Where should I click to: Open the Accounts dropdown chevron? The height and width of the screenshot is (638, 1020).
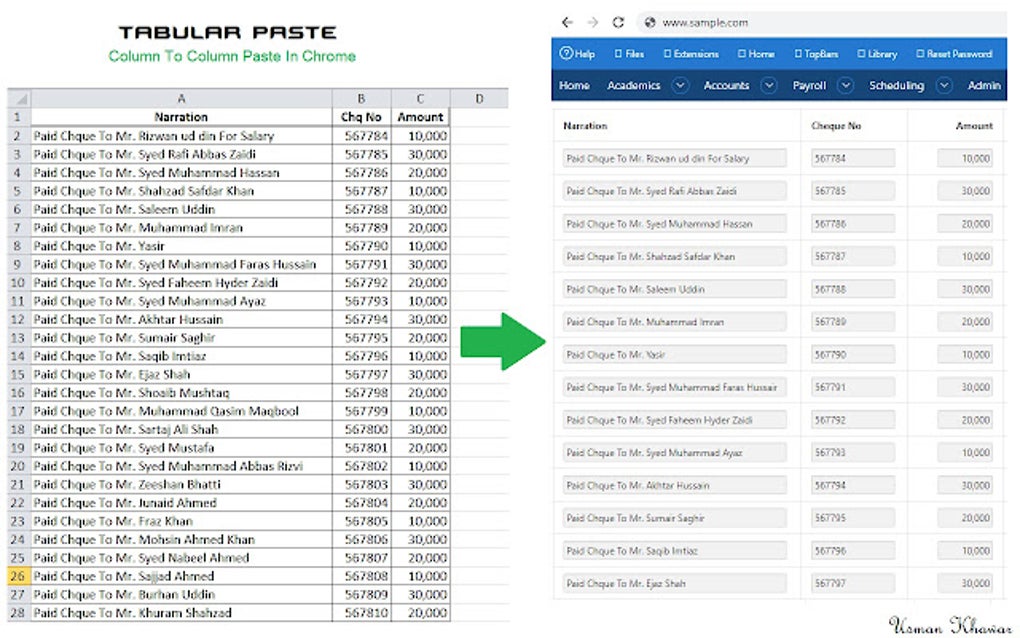[x=769, y=85]
